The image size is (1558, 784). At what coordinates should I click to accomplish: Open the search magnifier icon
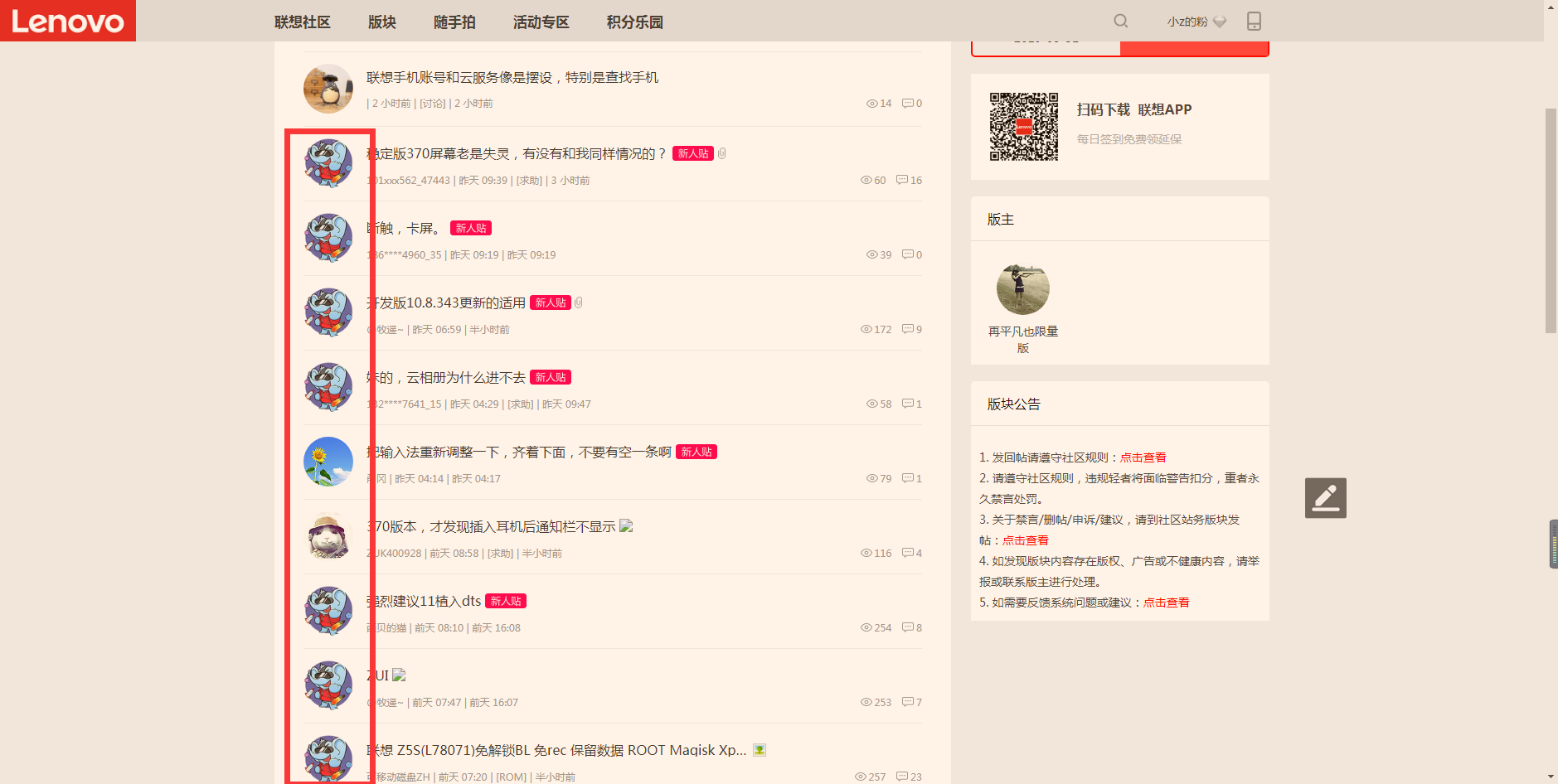click(x=1120, y=21)
